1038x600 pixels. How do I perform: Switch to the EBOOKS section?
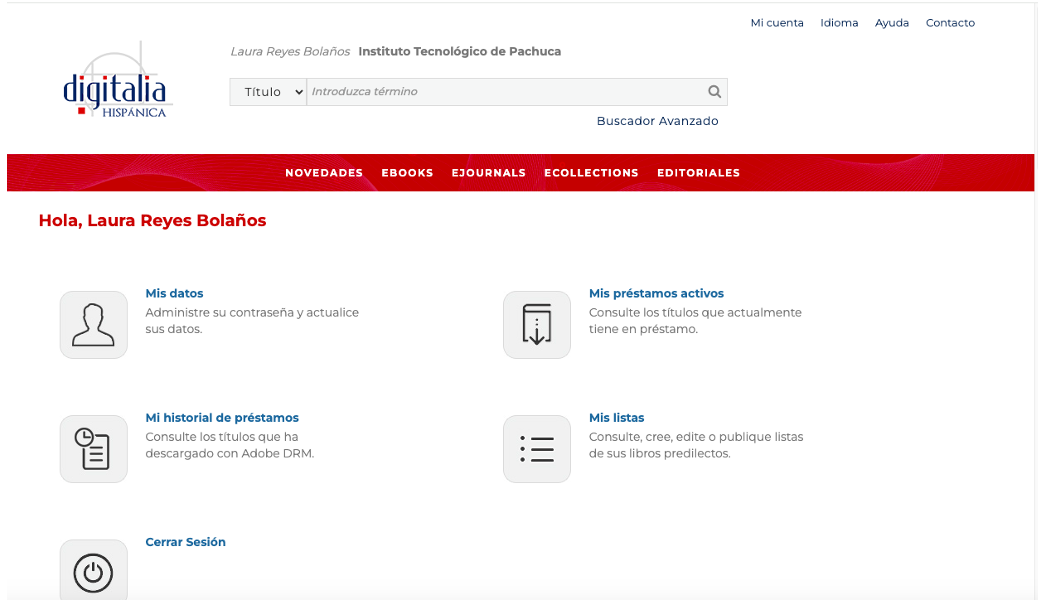[407, 172]
